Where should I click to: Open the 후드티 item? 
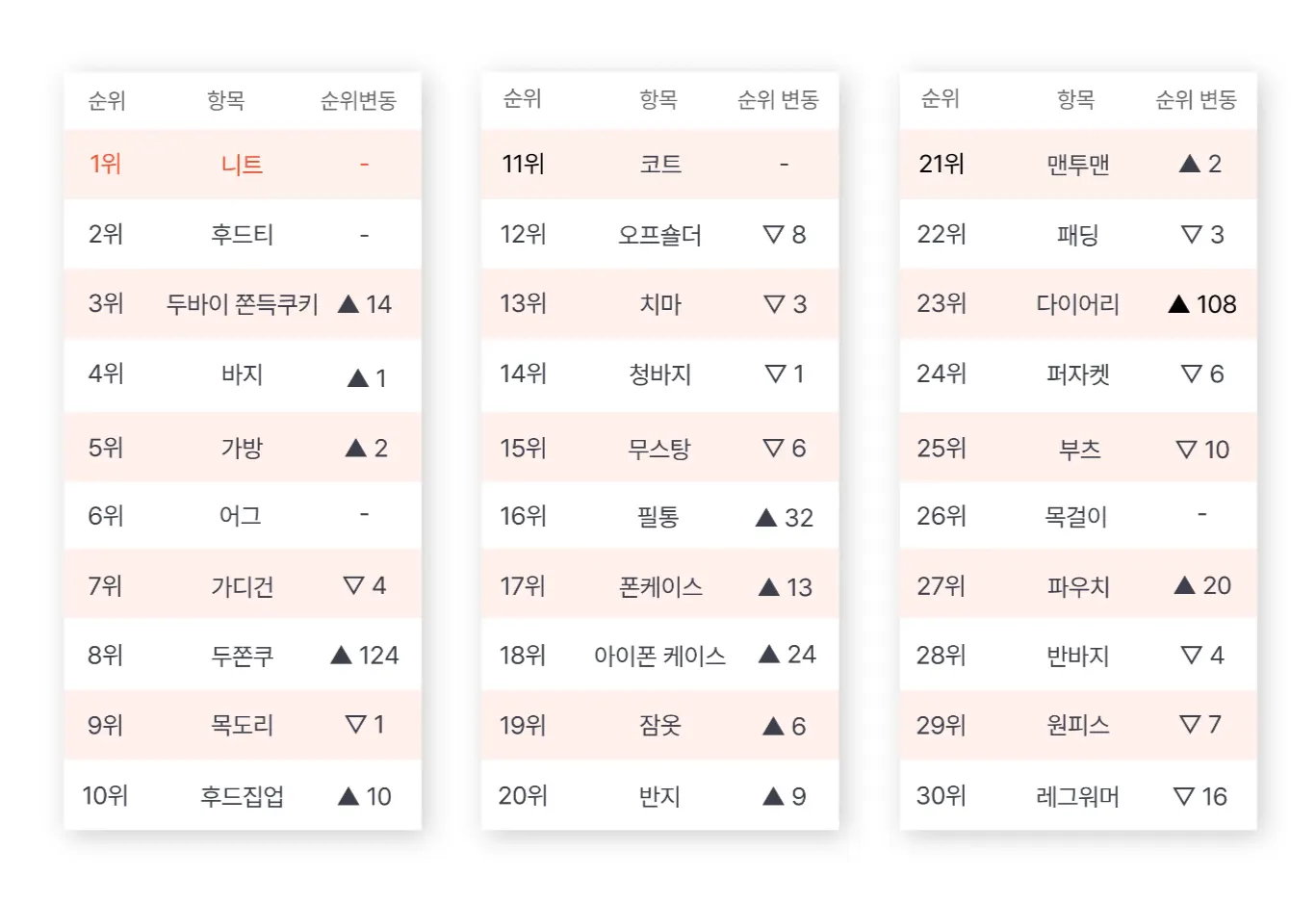click(x=242, y=234)
